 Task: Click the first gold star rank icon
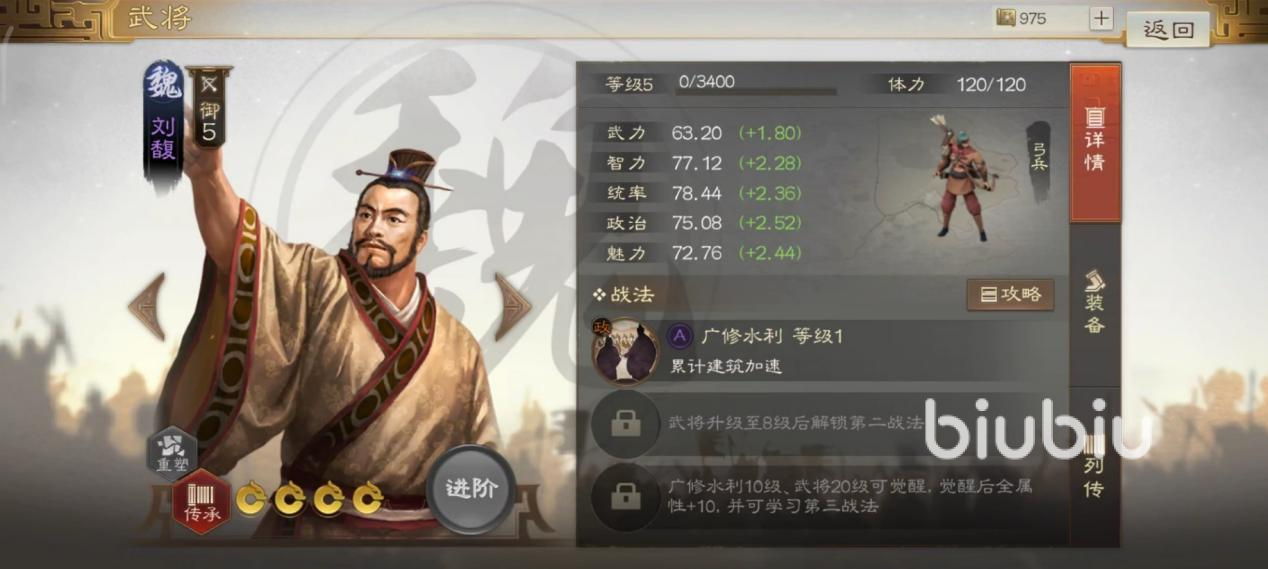coord(251,497)
